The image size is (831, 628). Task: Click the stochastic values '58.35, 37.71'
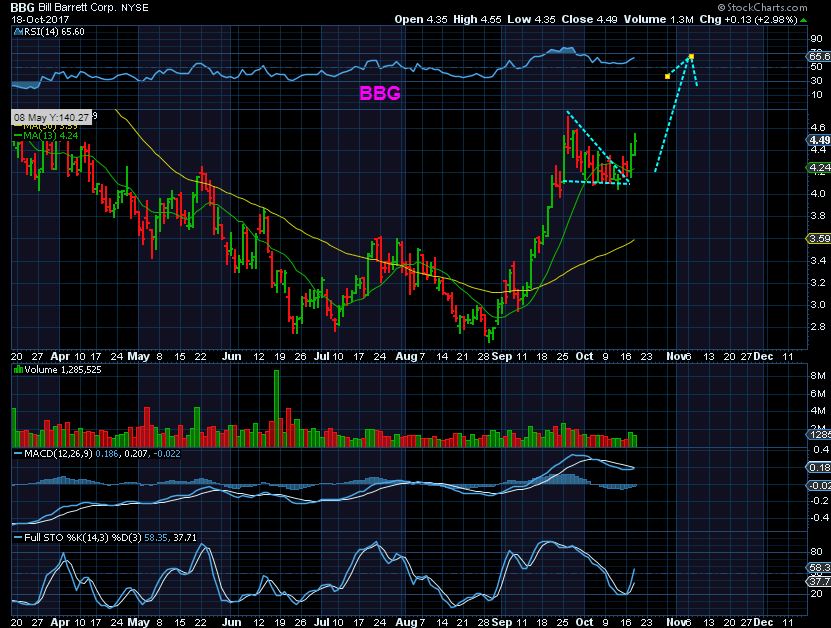tap(170, 538)
